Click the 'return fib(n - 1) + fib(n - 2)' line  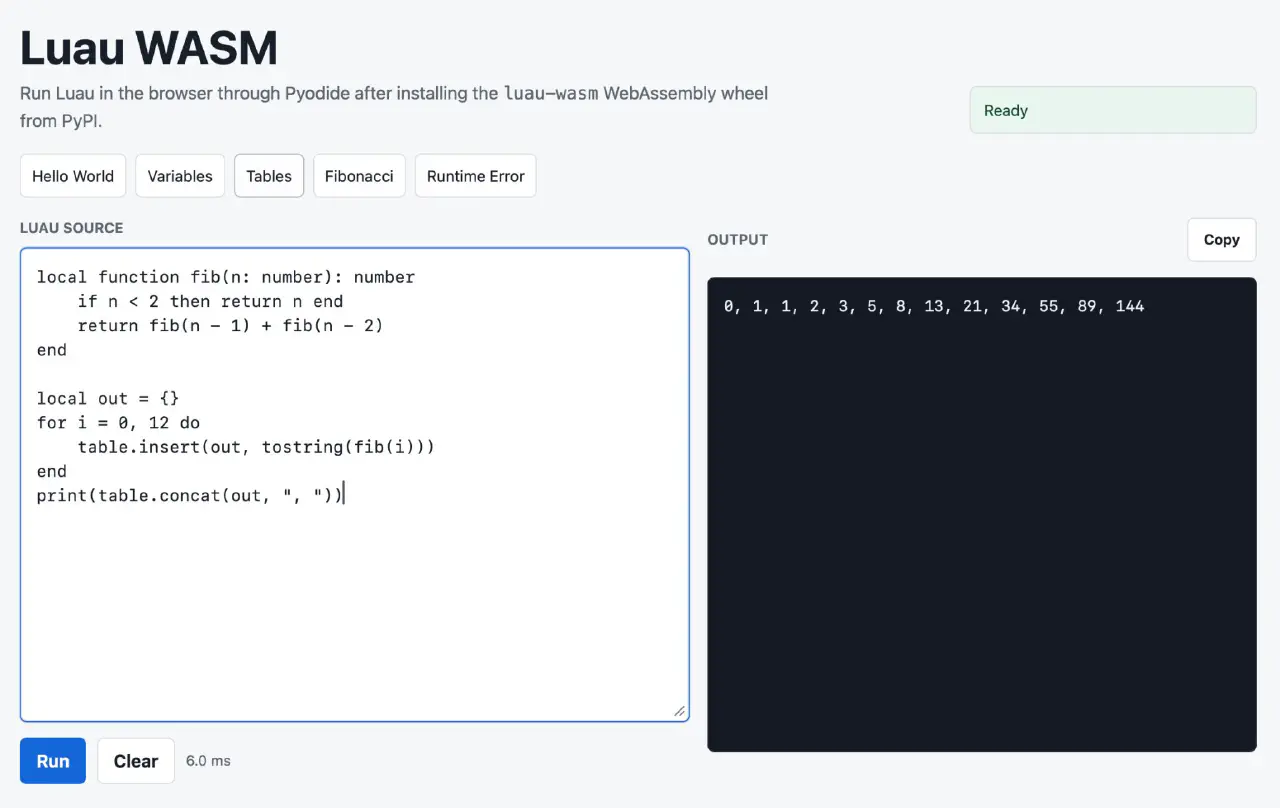(230, 325)
